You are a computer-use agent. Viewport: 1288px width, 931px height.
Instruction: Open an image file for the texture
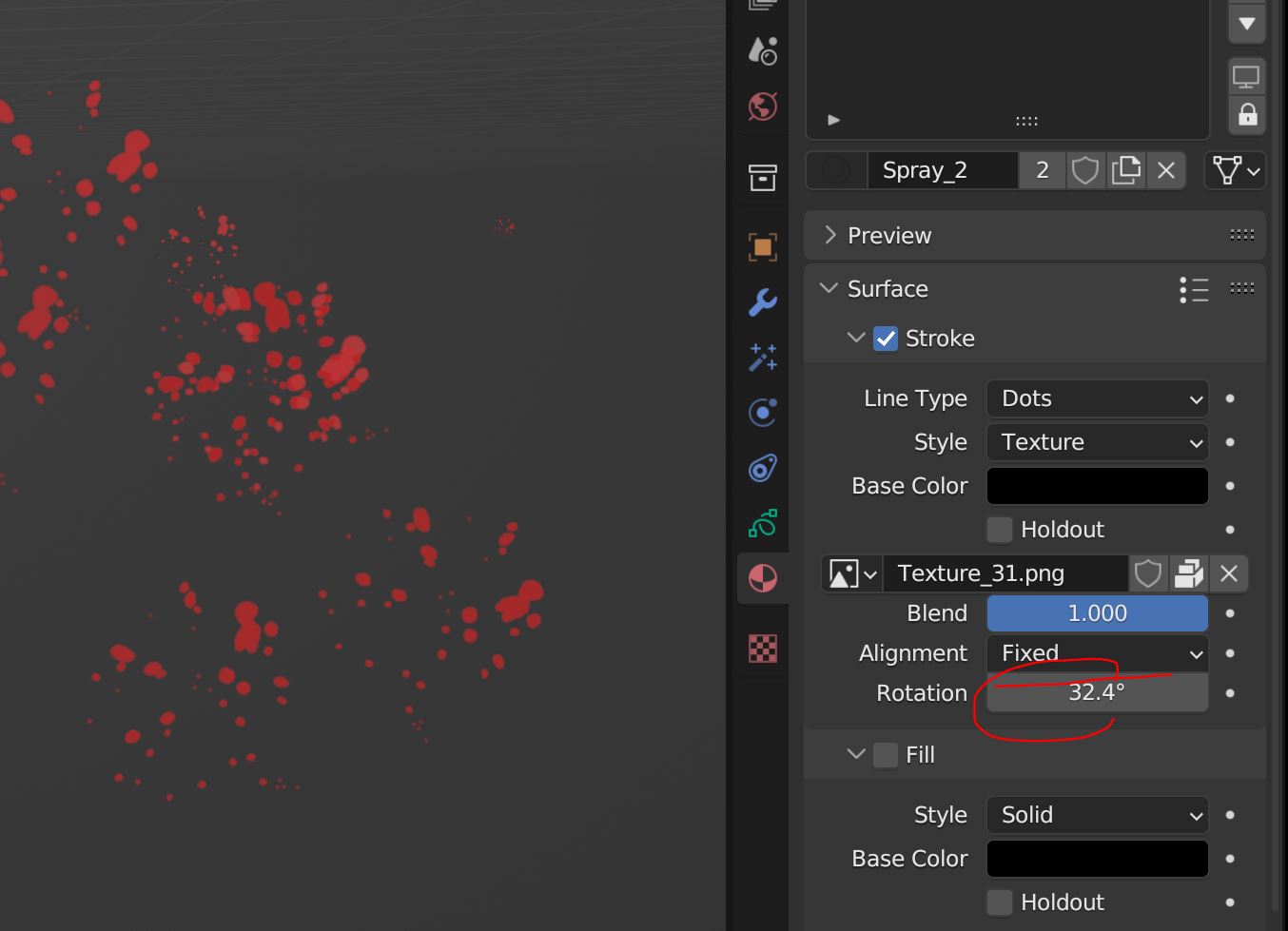click(x=1188, y=573)
